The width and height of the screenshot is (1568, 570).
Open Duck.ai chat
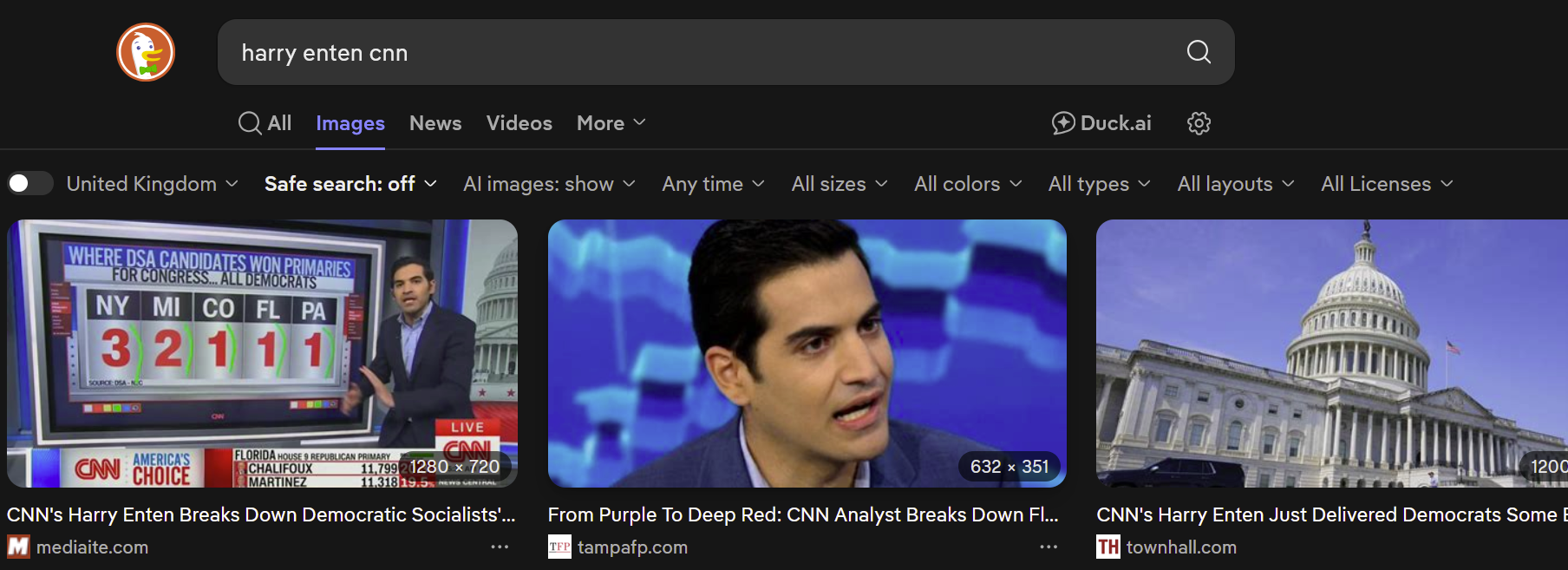coord(1101,123)
